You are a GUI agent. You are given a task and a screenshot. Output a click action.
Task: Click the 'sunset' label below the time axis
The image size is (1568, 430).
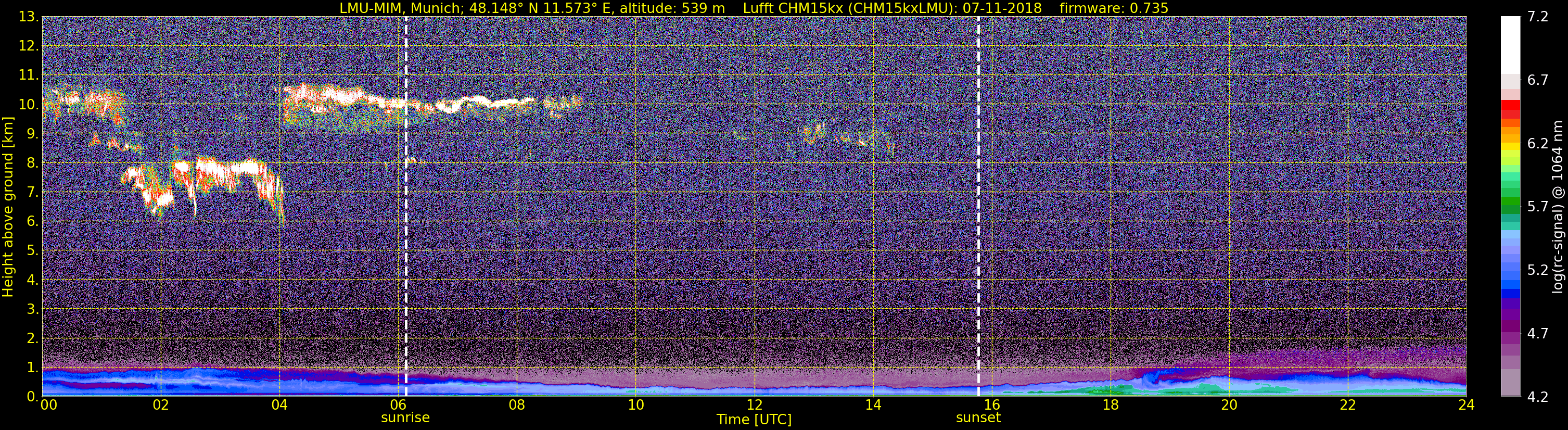[x=978, y=418]
